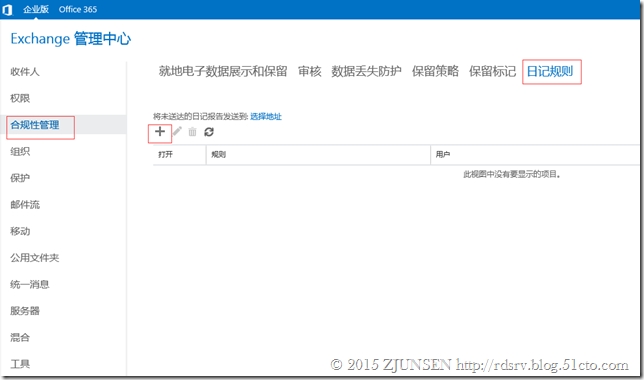Open 邮件流 in the left navigation
Screen dimensions: 644x380
pyautogui.click(x=25, y=205)
